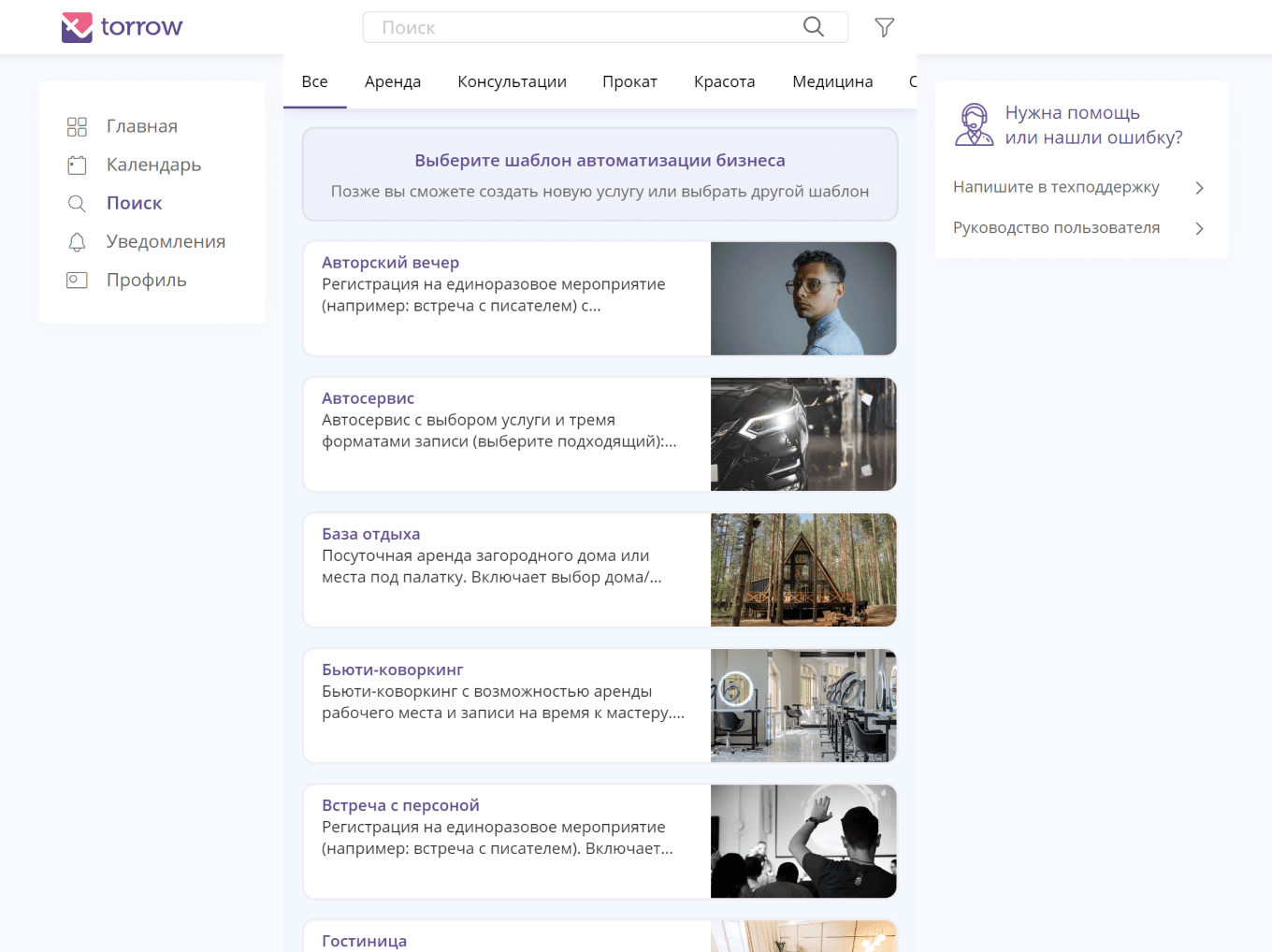Click the Главная grid icon in sidebar
This screenshot has width=1272, height=952.
click(x=77, y=126)
